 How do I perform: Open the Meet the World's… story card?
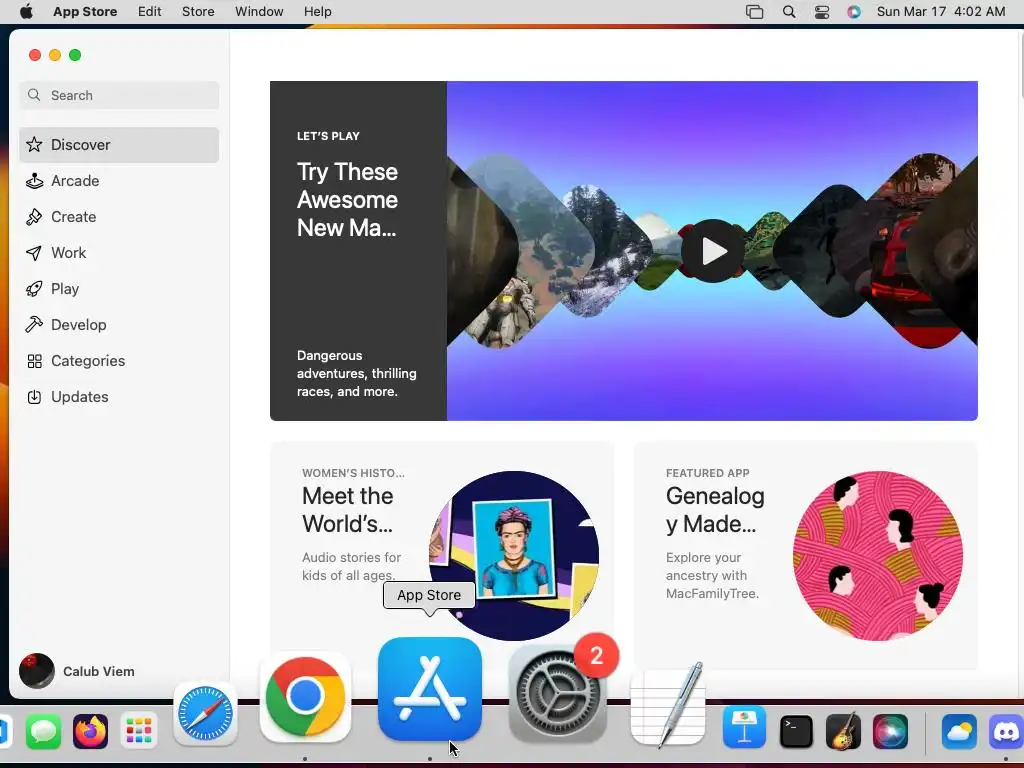pos(441,555)
